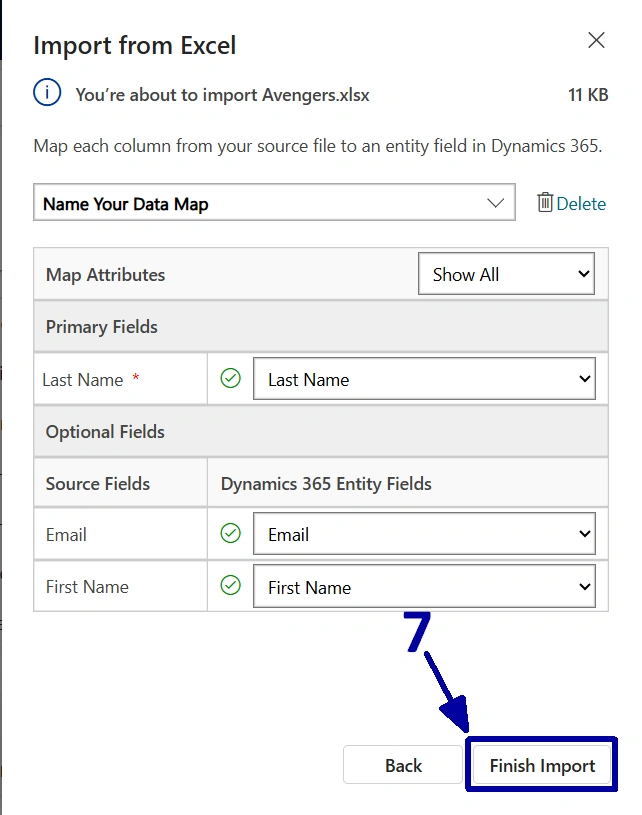Click the green checkmark beside First Name mapping
Viewport: 642px width, 815px height.
231,586
